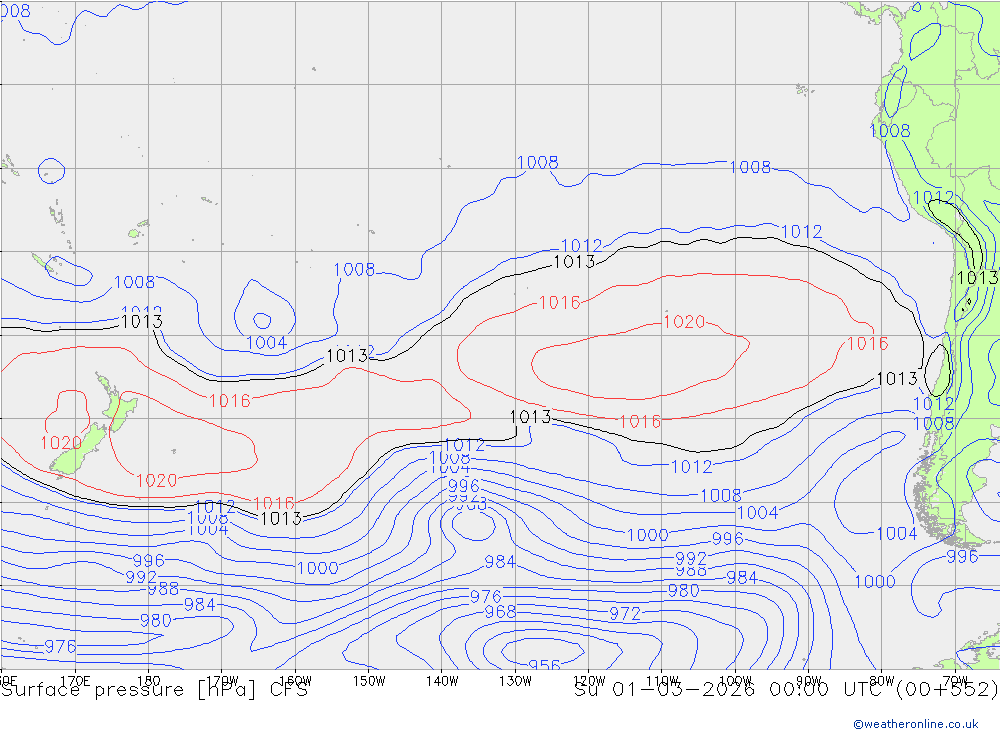Select the 110W longitude label
This screenshot has height=733, width=1000.
coord(663,681)
